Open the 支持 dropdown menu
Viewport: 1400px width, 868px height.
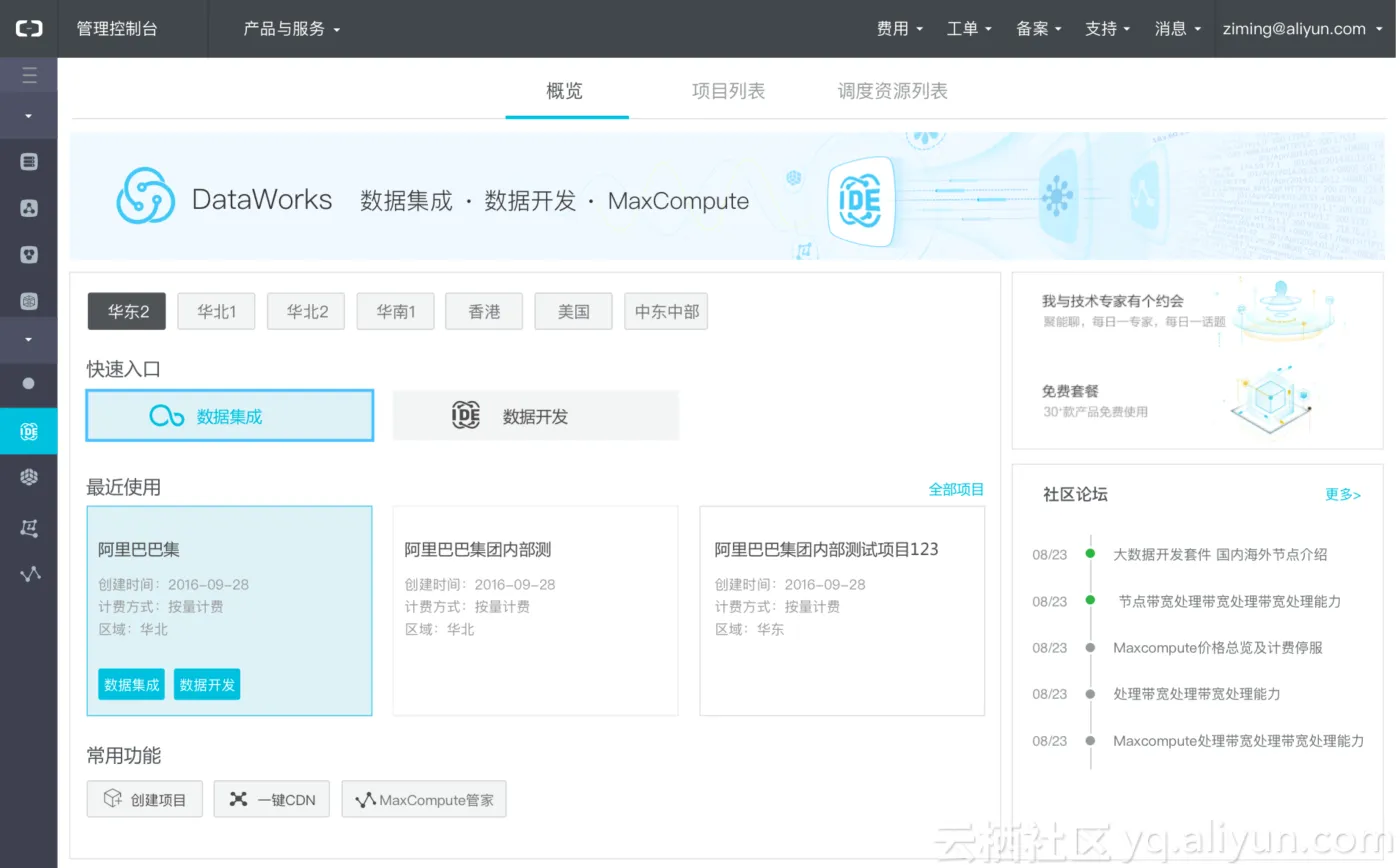pyautogui.click(x=1107, y=29)
